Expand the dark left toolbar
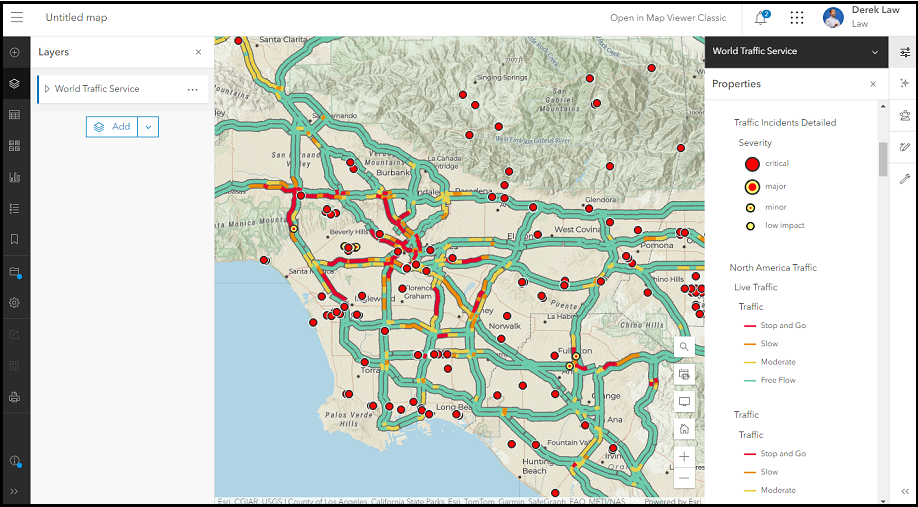 coord(15,491)
